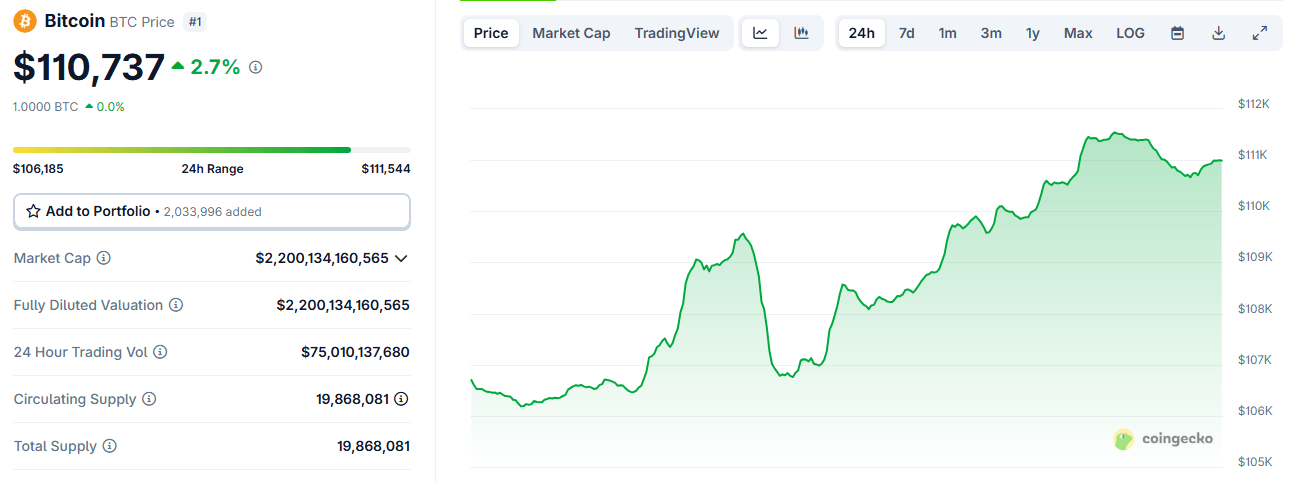Toggle LOG scale on chart

pos(1130,33)
